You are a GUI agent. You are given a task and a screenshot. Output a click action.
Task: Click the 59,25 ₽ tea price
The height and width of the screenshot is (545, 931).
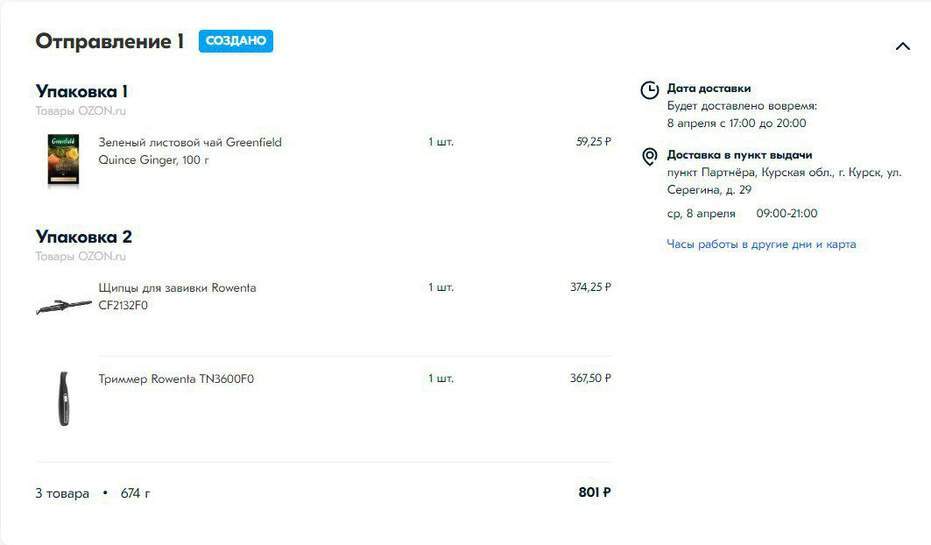point(593,142)
